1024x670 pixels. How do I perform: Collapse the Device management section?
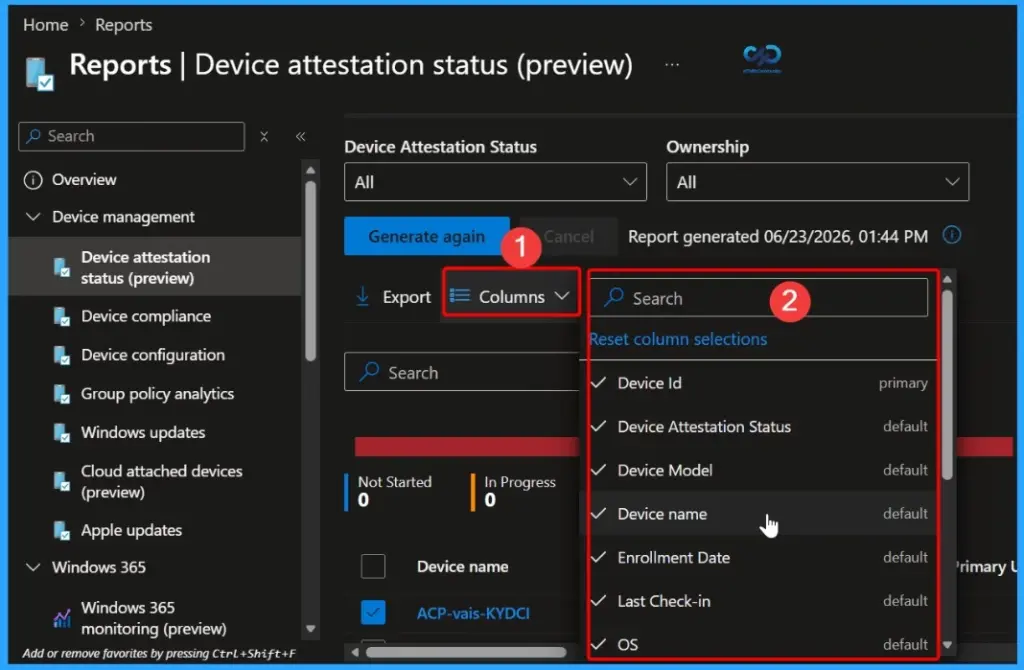[x=33, y=217]
